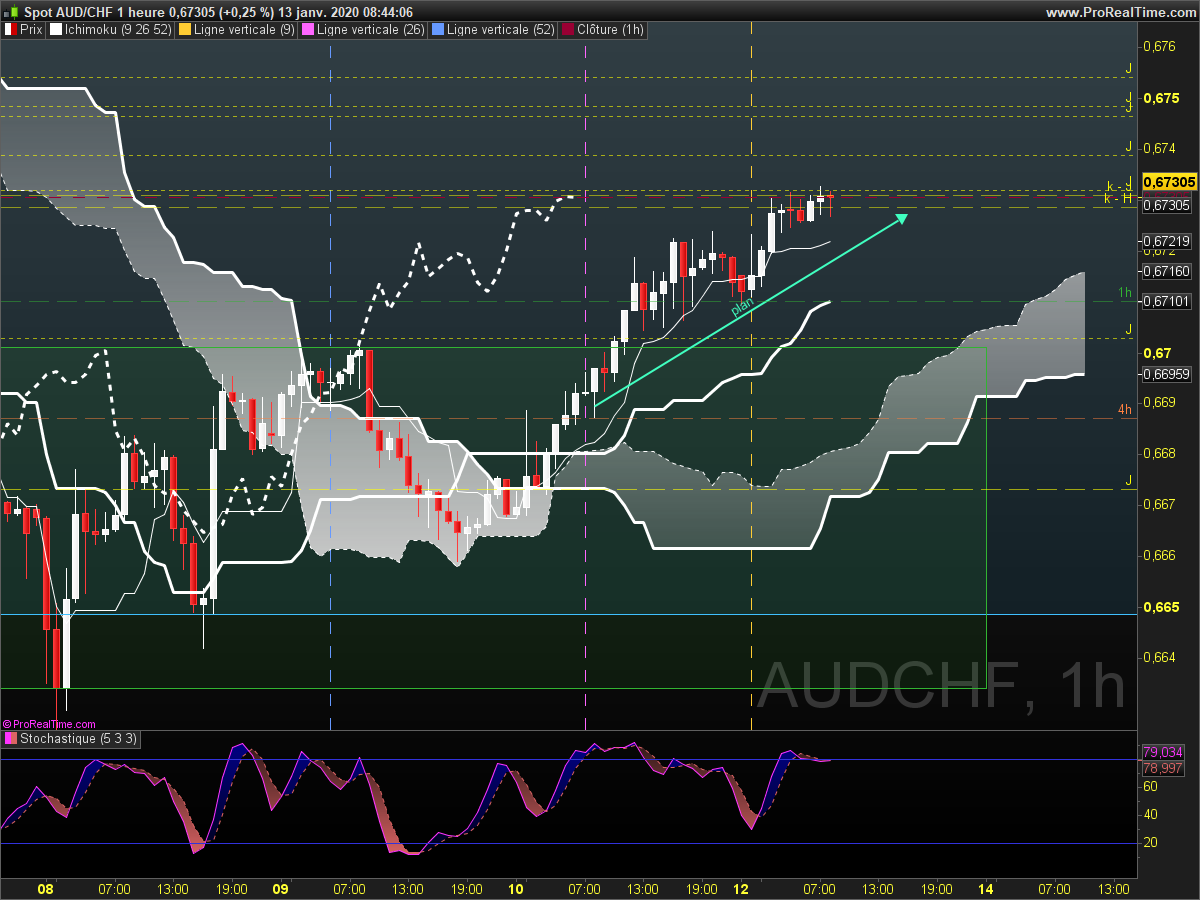Click the Stochastique indicator color swatch

click(10, 739)
